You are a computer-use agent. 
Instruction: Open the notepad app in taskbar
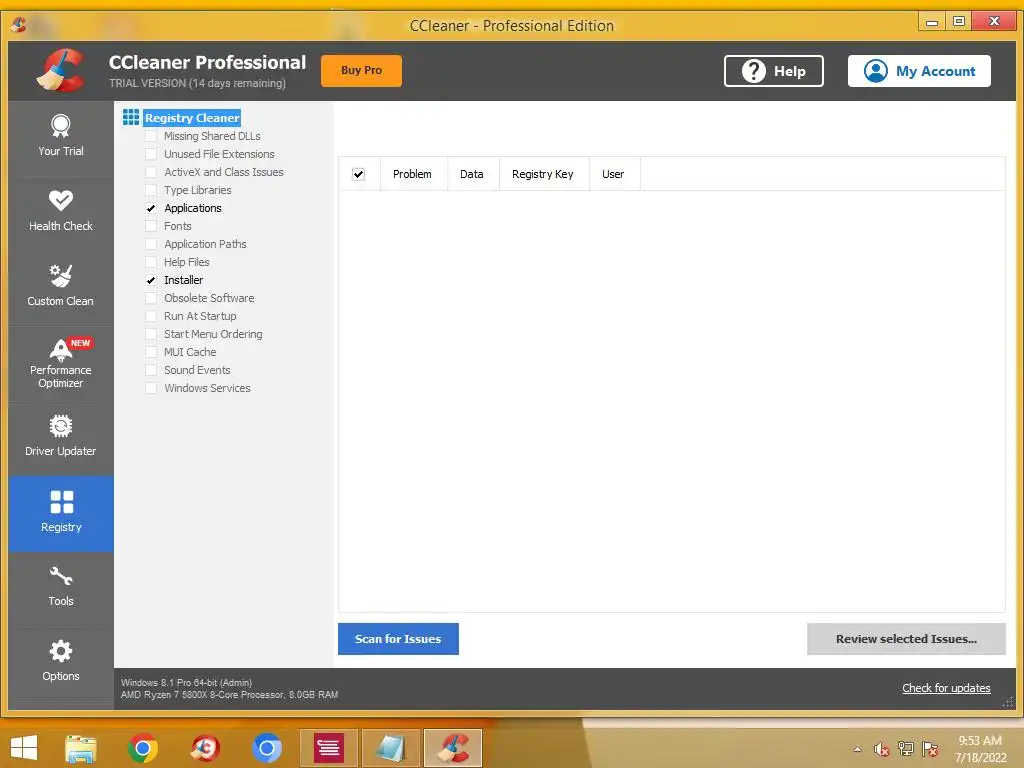[x=391, y=748]
